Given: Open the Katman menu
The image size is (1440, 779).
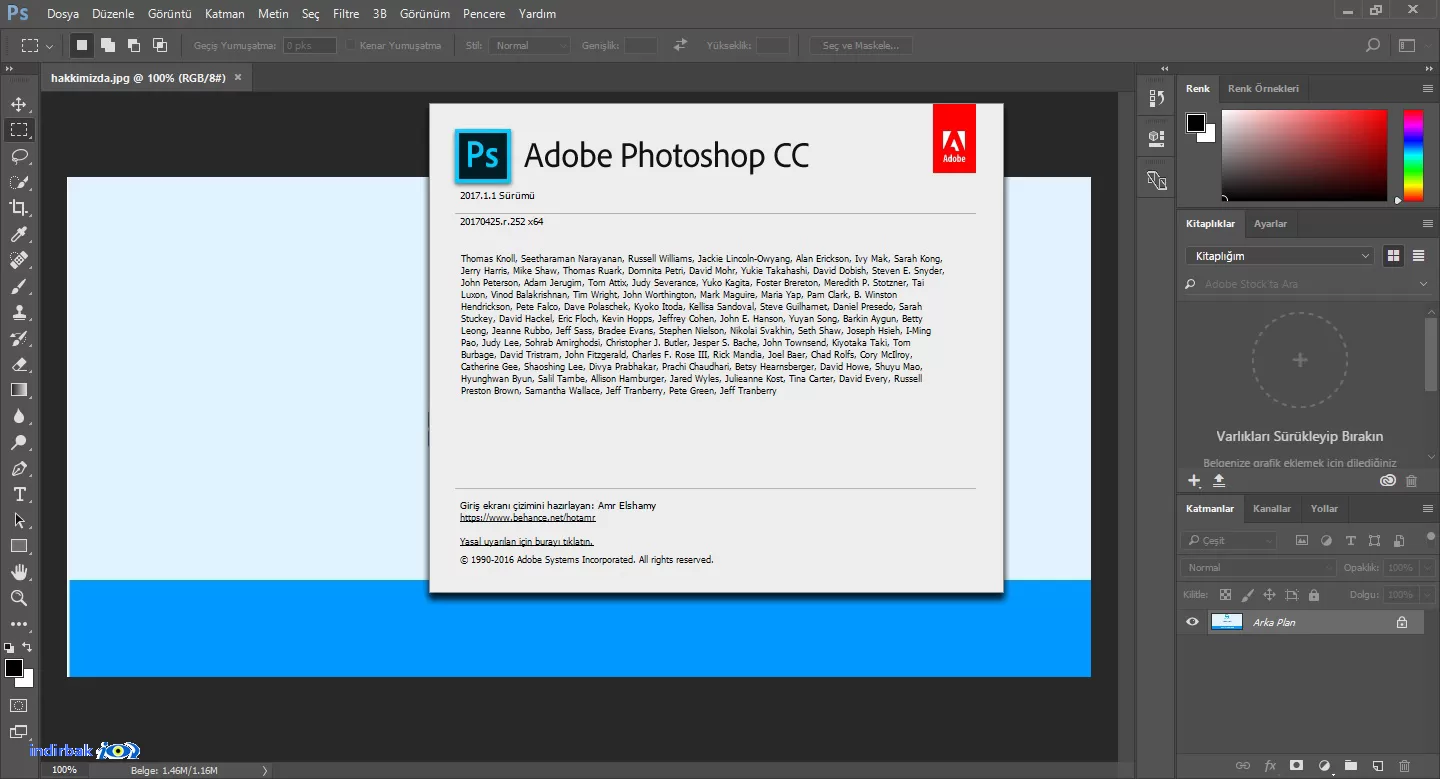Looking at the screenshot, I should (225, 14).
